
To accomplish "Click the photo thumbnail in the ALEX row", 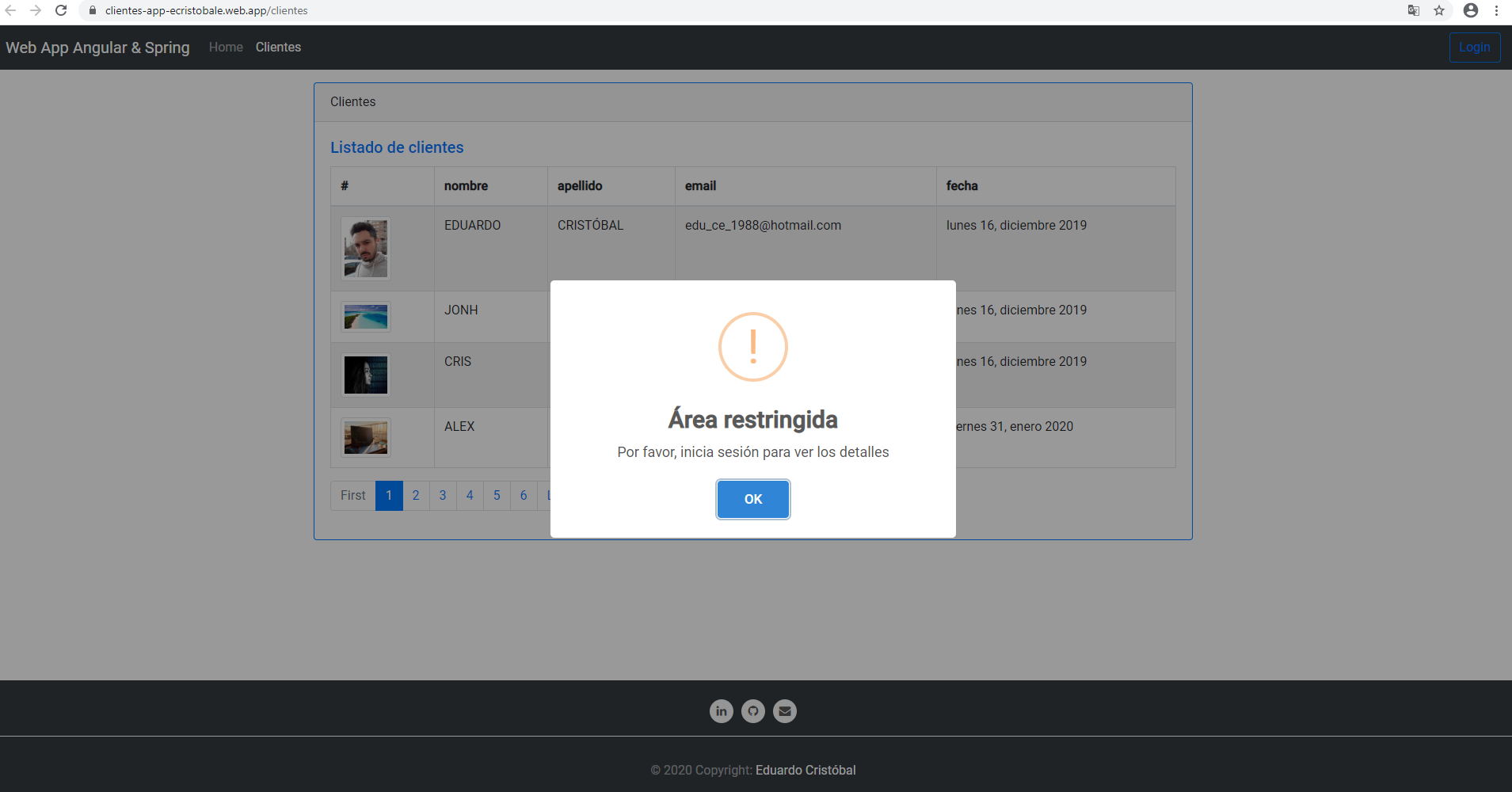I will coord(366,437).
